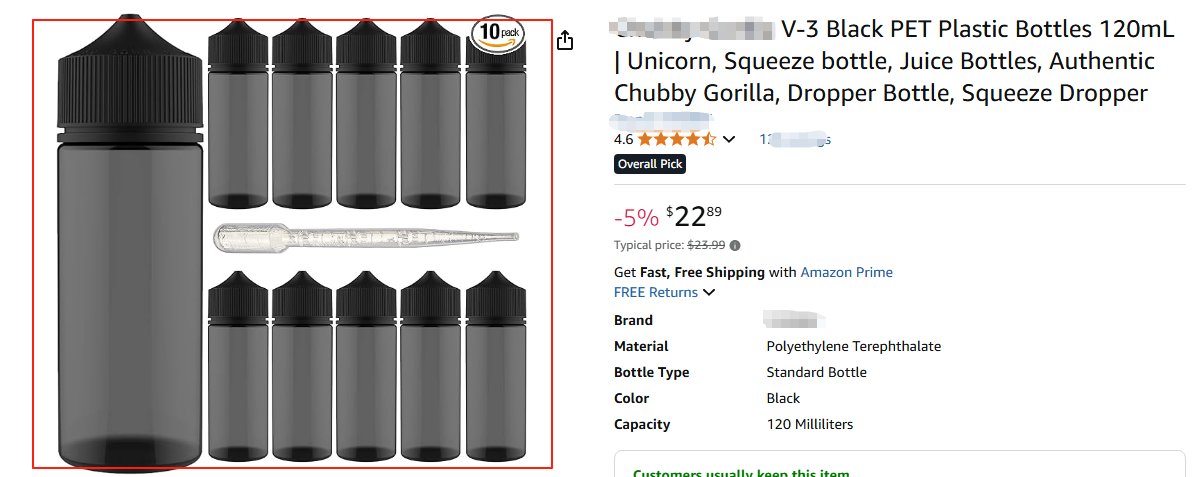Expand the rating breakdown chevron

pyautogui.click(x=729, y=139)
